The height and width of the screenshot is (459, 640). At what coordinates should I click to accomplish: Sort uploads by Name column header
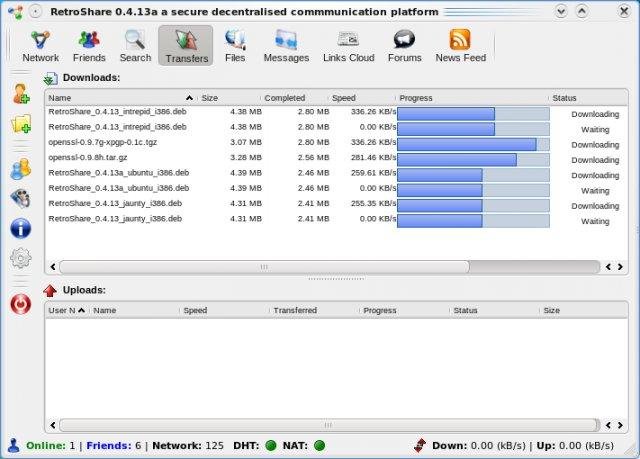134,310
